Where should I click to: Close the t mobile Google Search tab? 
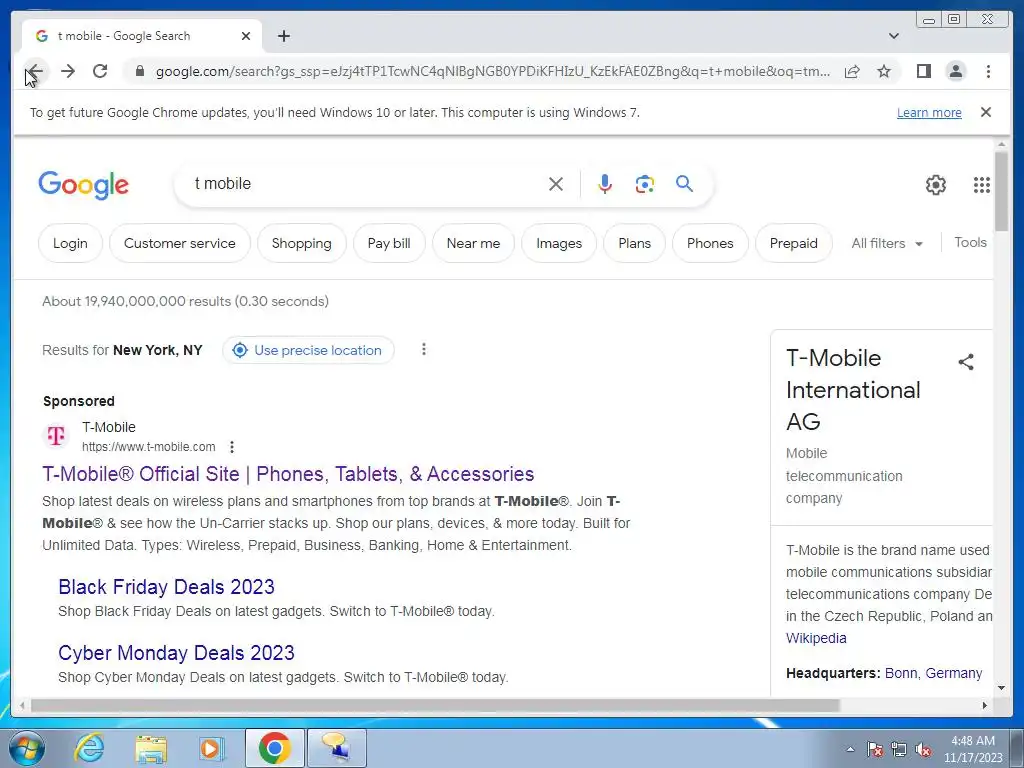pyautogui.click(x=246, y=36)
